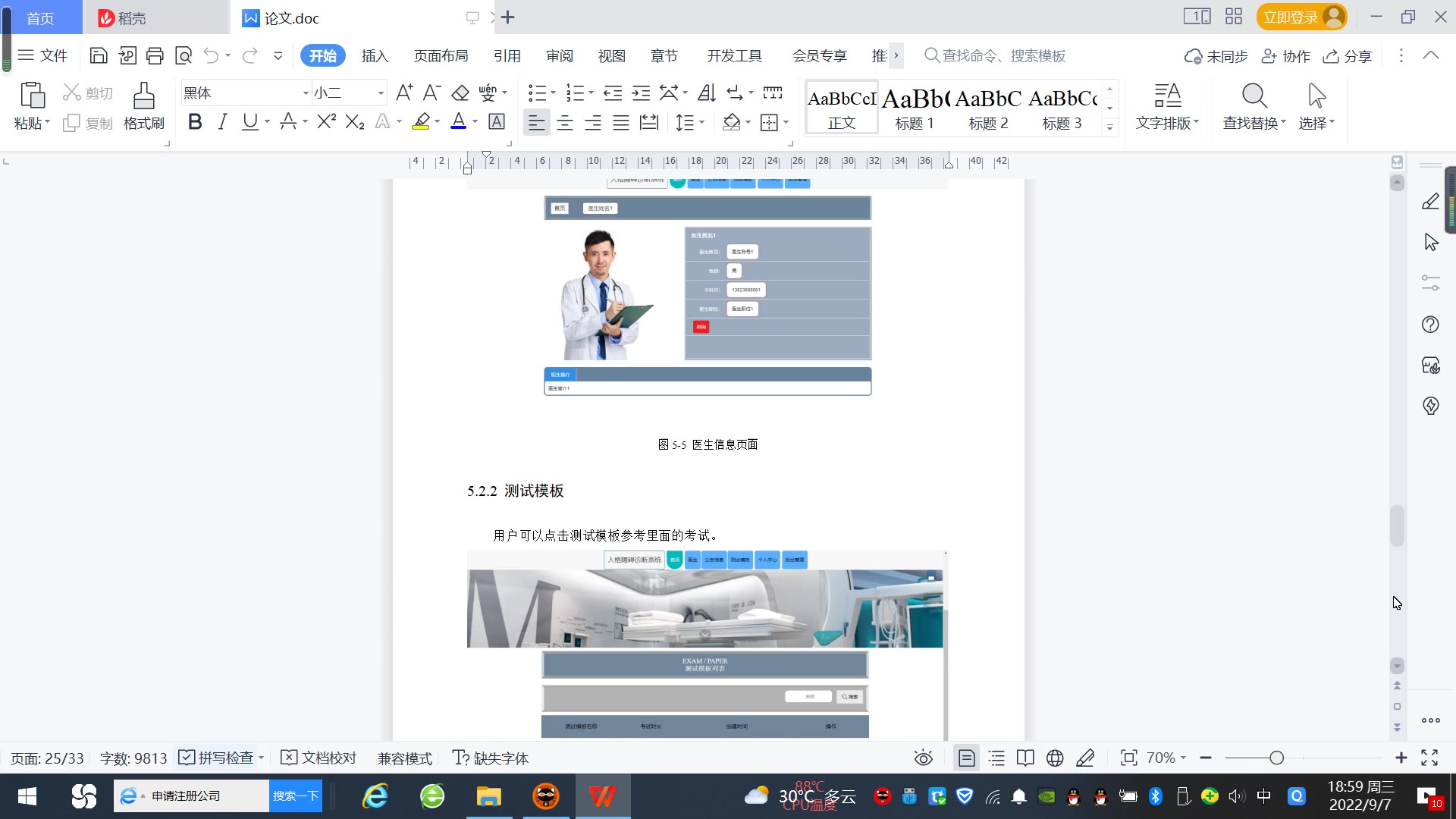Click the pen icon in right sidebar
The width and height of the screenshot is (1456, 819).
pos(1430,202)
